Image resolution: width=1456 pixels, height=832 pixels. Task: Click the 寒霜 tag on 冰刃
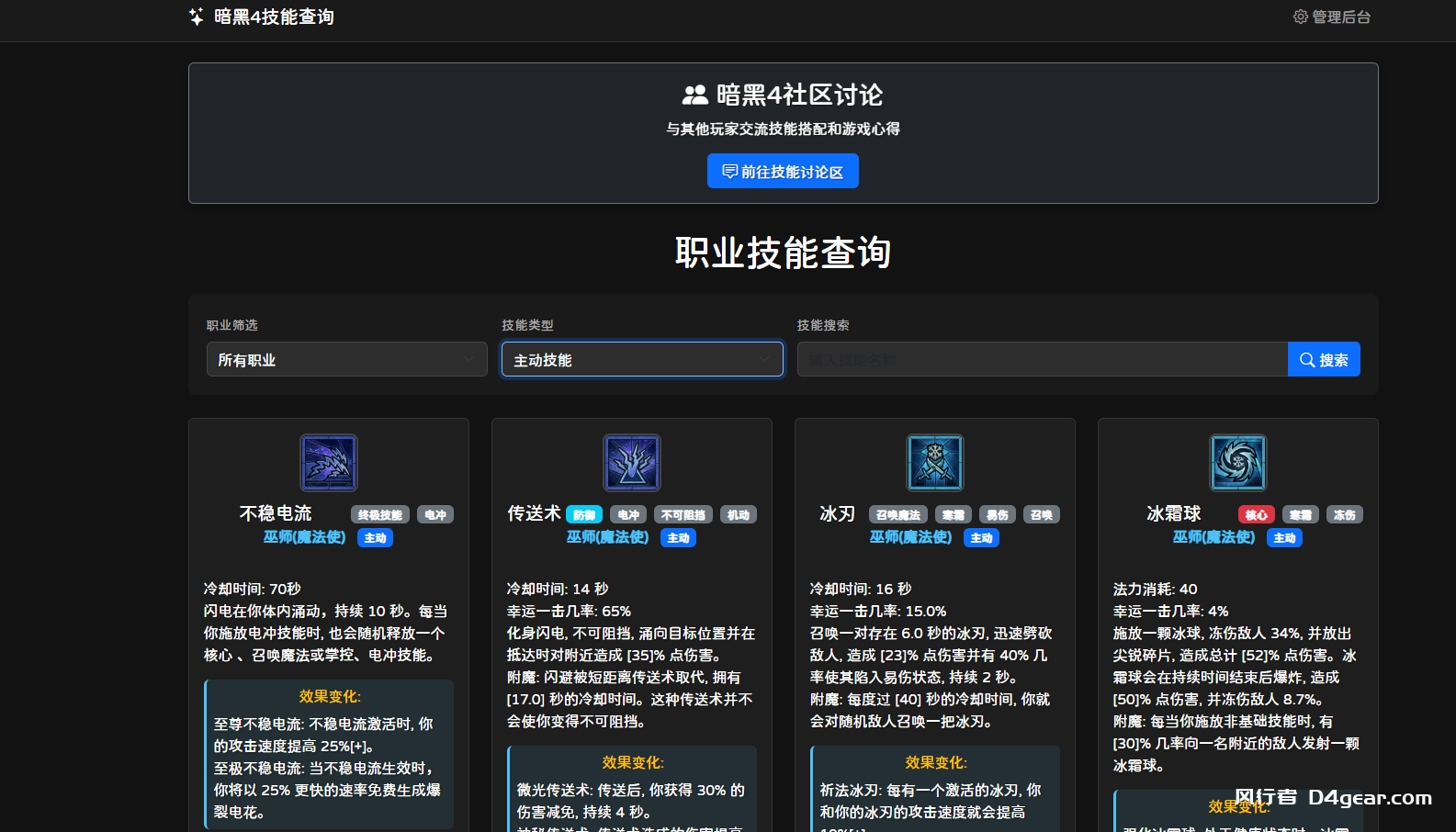pyautogui.click(x=954, y=515)
